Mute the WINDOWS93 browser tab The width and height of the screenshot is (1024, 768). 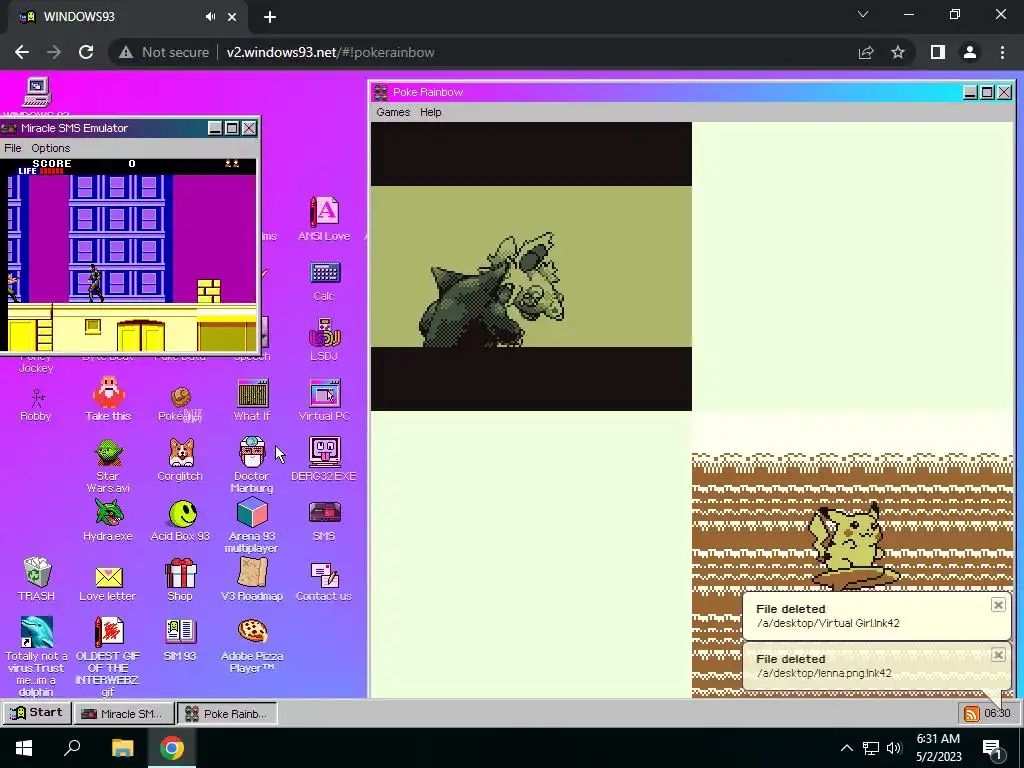210,17
